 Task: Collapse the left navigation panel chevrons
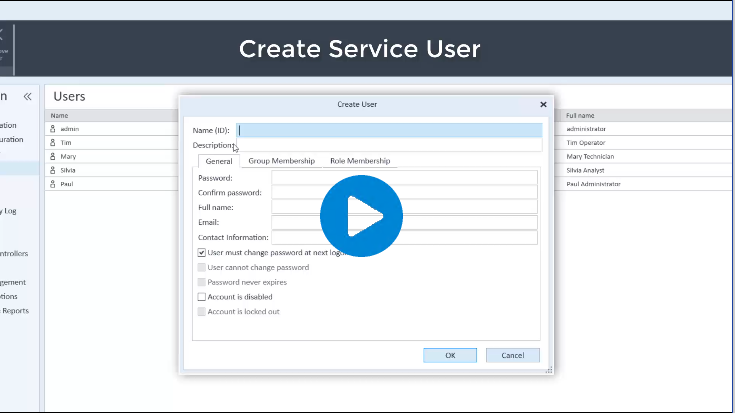(28, 97)
